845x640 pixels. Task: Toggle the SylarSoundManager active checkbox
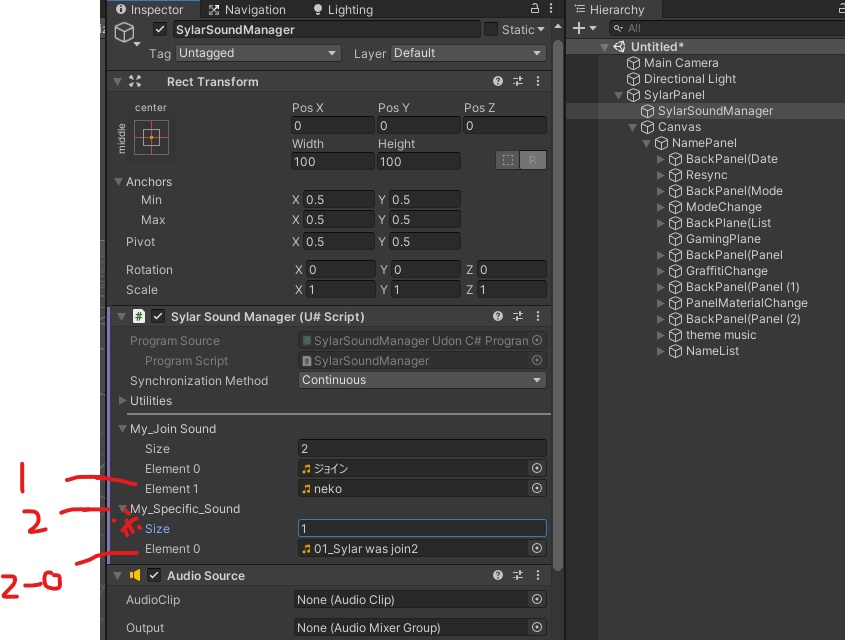point(160,29)
